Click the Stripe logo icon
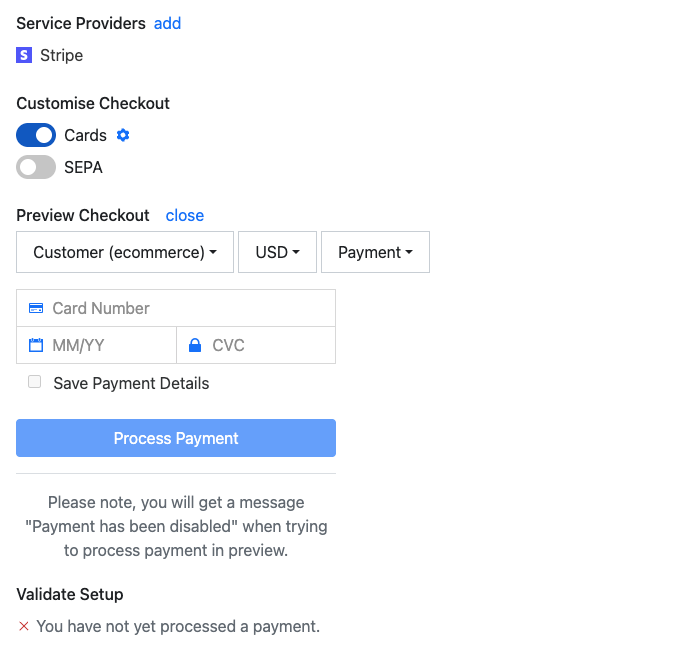Viewport: 699px width, 650px height. coord(24,55)
